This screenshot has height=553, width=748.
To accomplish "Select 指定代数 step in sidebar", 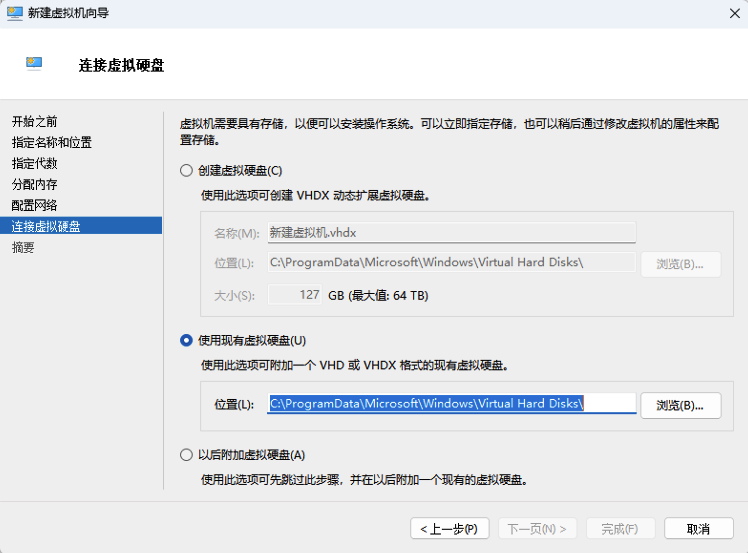I will [x=35, y=163].
